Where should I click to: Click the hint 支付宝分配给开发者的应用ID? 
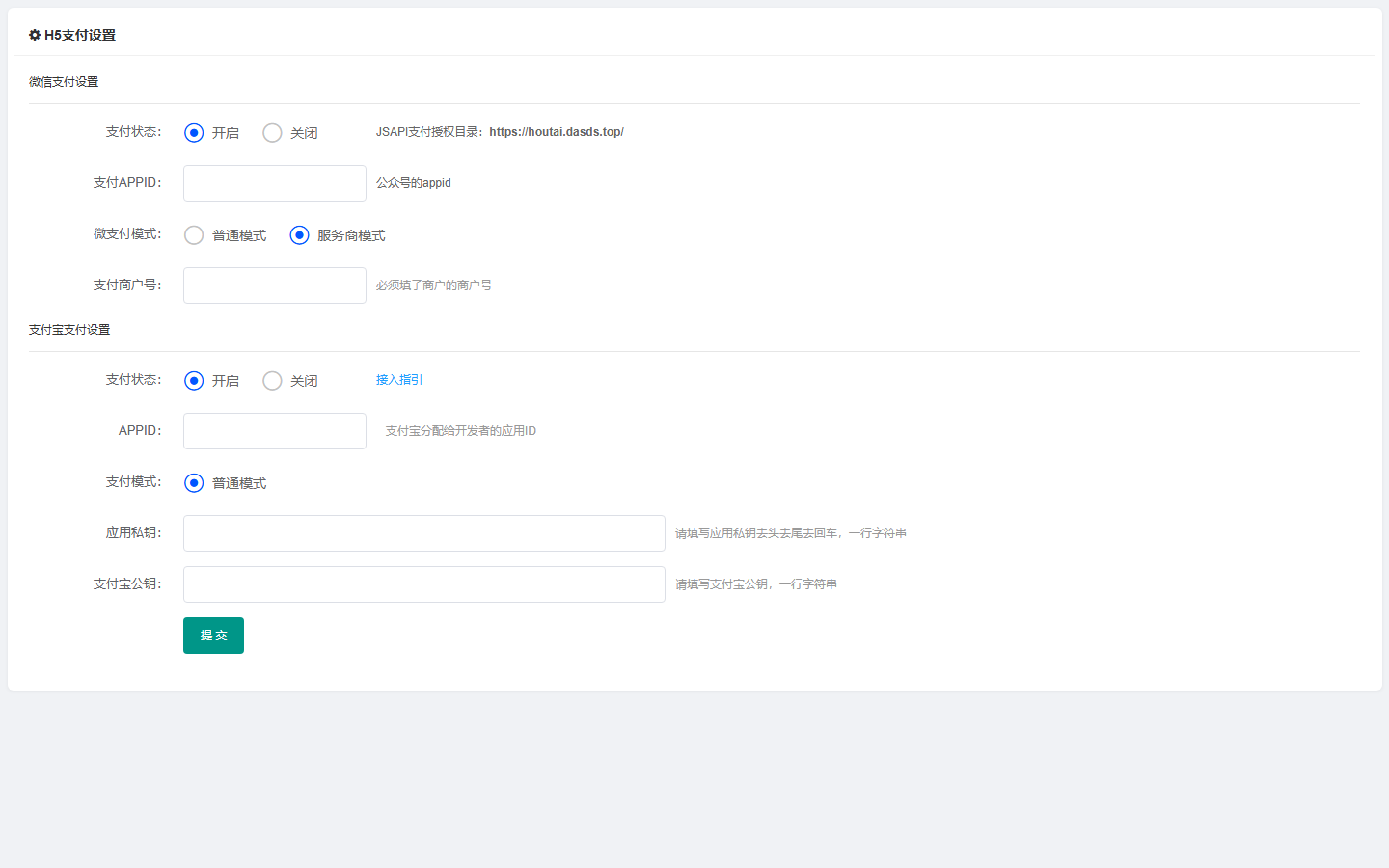(461, 431)
